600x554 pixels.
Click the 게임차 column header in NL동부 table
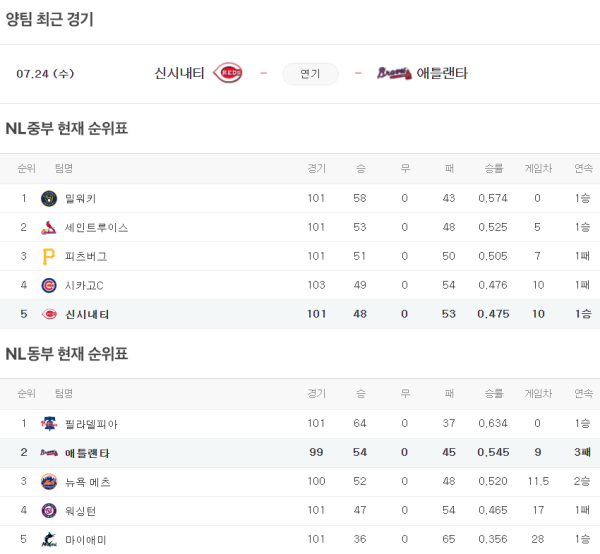(538, 393)
